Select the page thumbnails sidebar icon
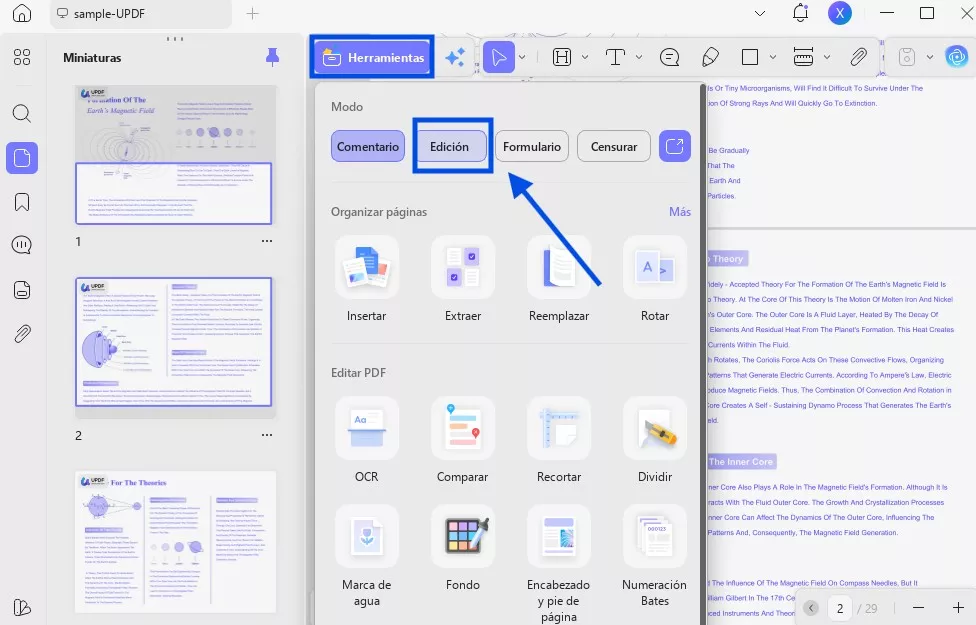 point(22,157)
